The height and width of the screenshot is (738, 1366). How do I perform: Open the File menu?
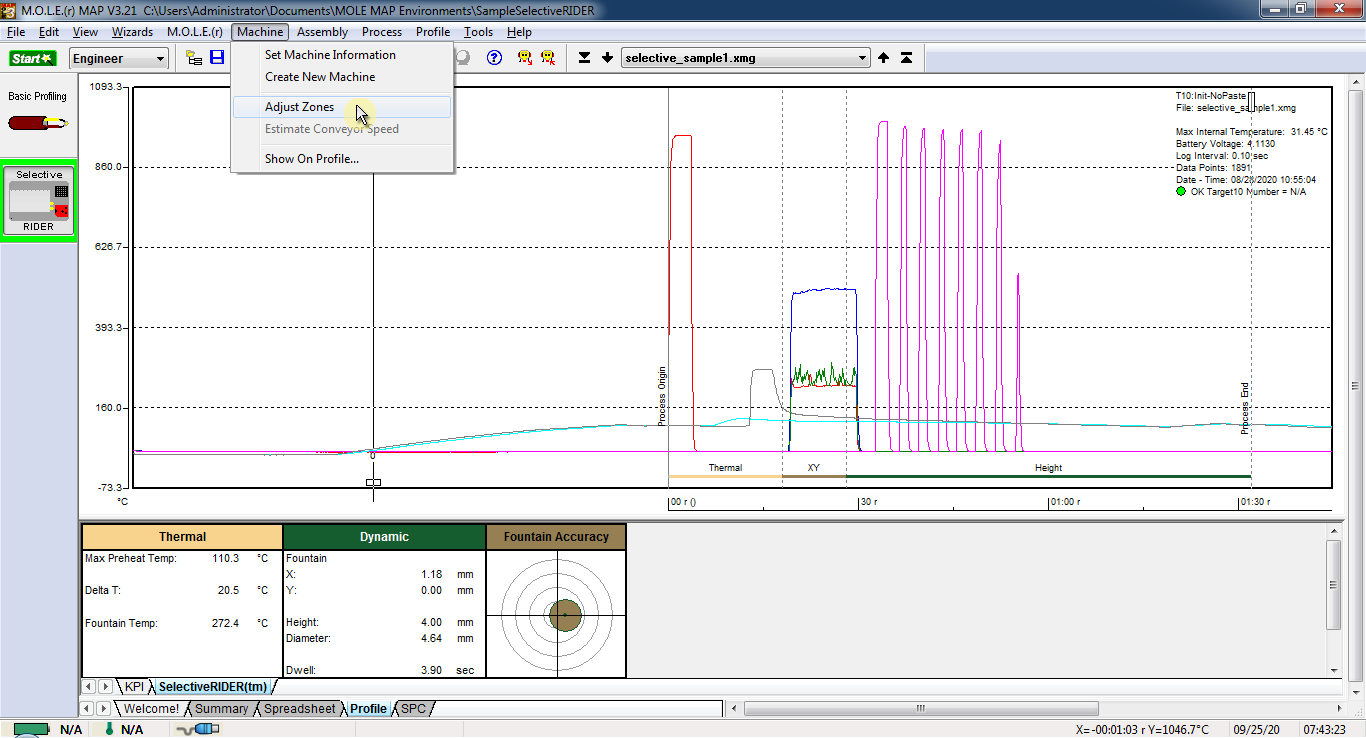[16, 32]
